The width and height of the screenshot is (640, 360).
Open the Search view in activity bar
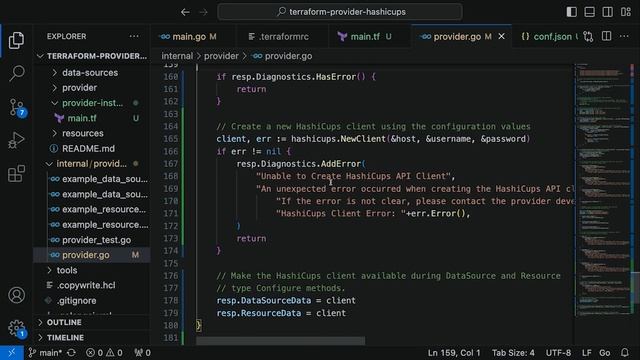coord(16,73)
